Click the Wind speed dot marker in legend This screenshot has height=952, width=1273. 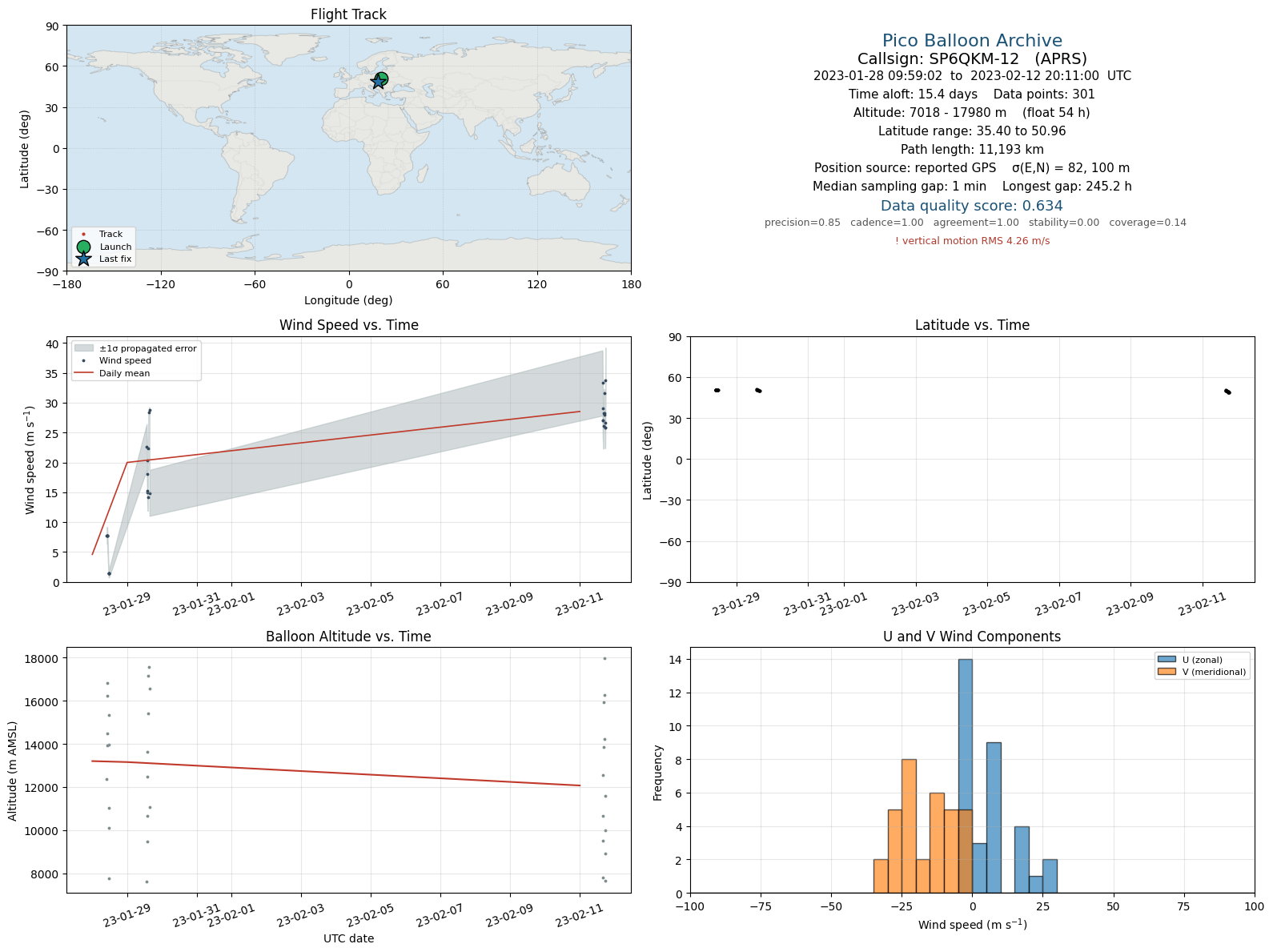(83, 361)
